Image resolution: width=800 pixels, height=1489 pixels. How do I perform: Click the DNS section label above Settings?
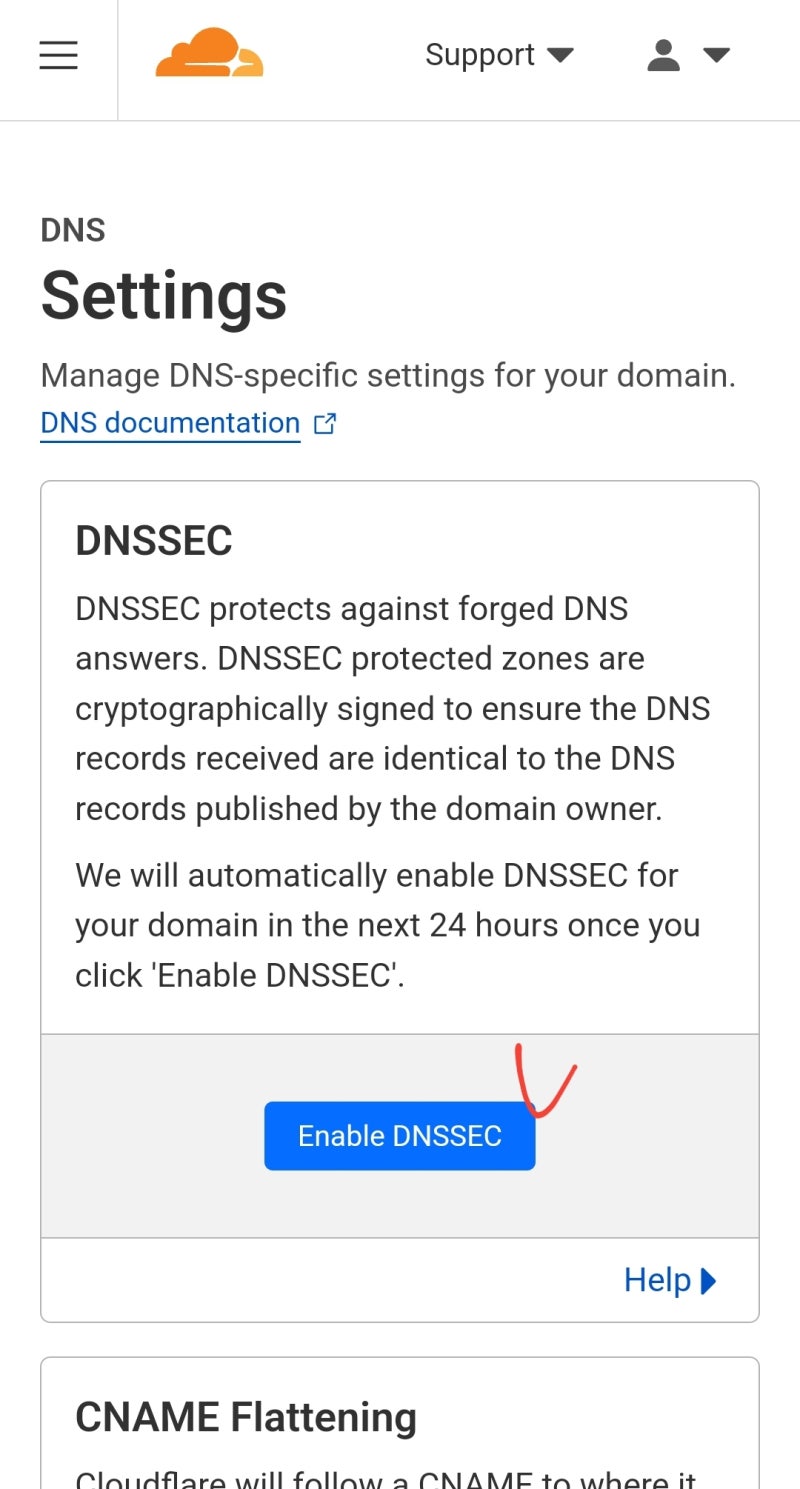pyautogui.click(x=73, y=231)
